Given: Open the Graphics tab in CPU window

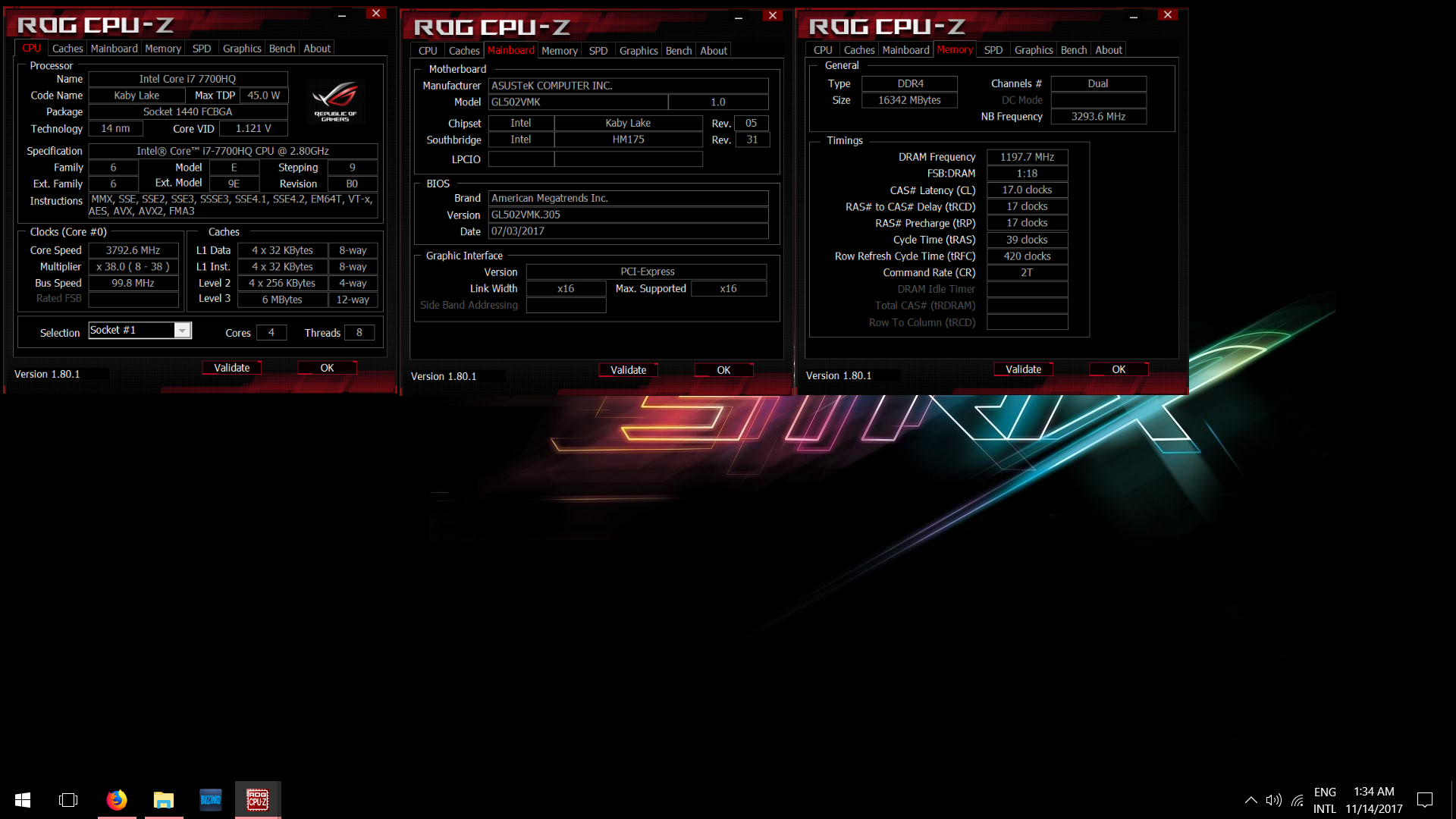Looking at the screenshot, I should (x=242, y=49).
